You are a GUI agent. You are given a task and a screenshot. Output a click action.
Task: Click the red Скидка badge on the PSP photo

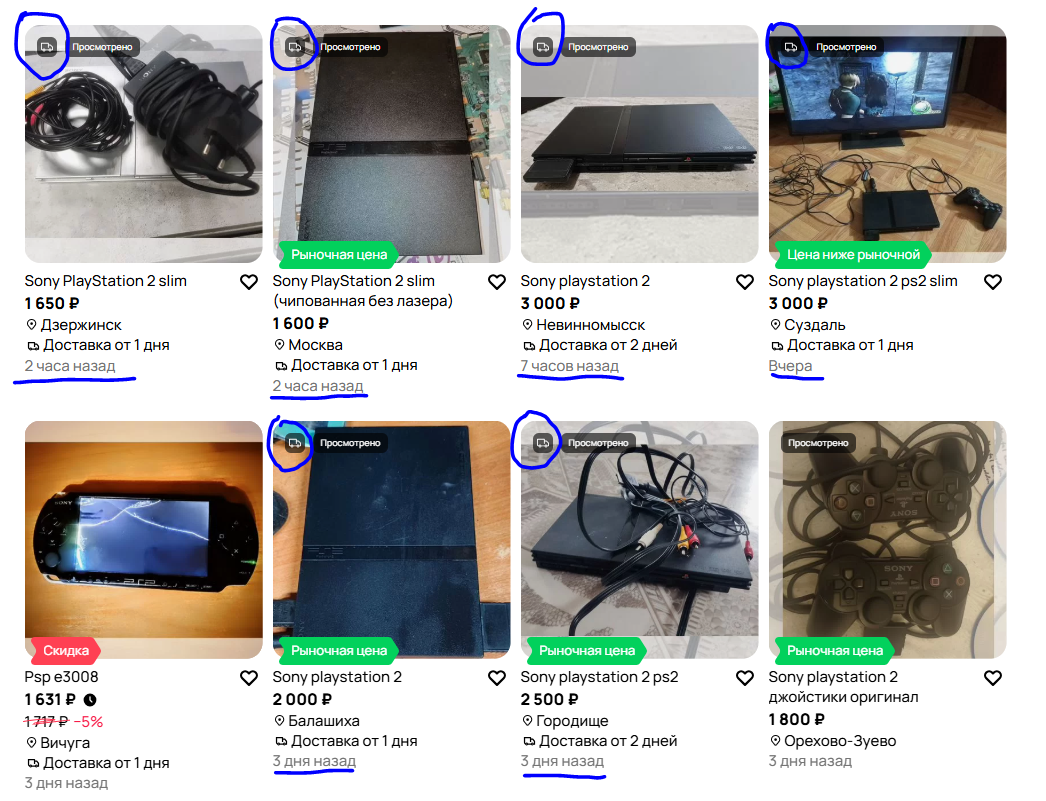click(x=65, y=650)
